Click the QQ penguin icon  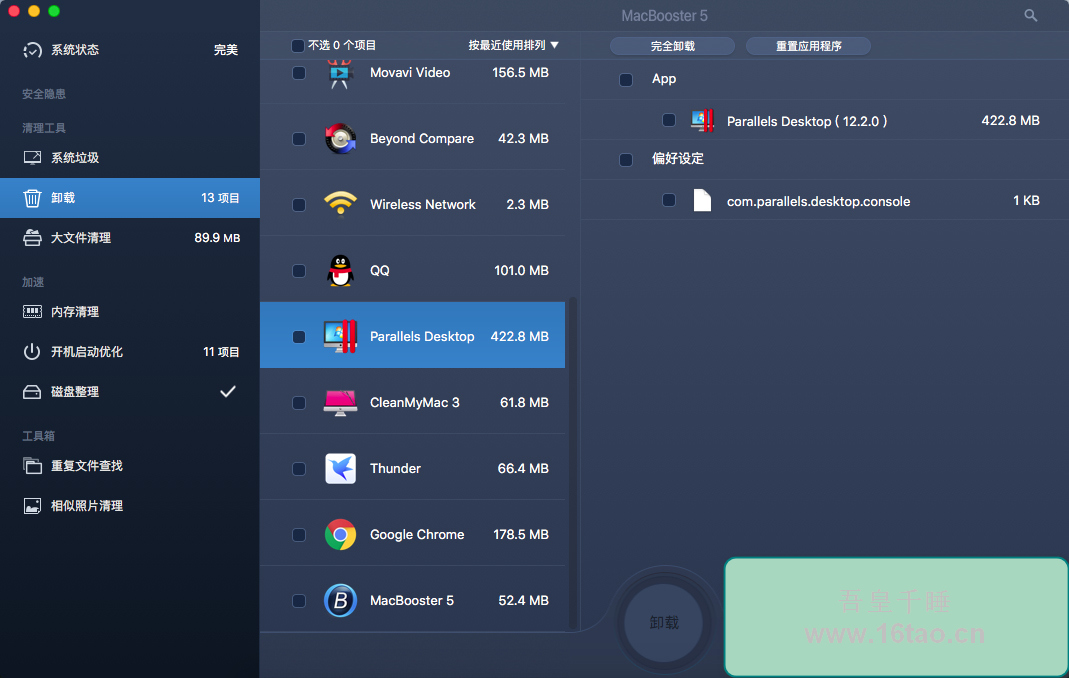[340, 271]
